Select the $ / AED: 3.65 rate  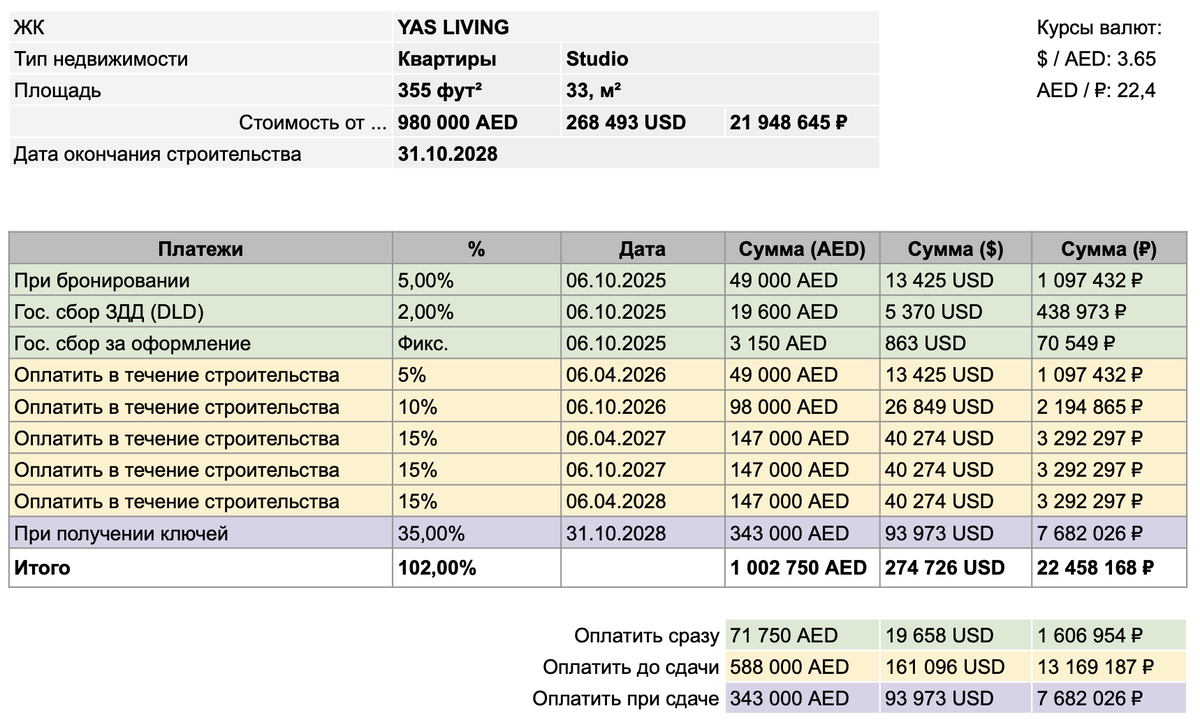point(1096,59)
